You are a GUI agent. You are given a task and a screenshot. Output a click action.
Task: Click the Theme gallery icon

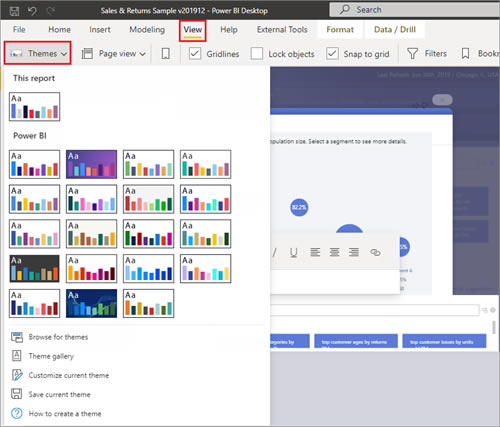(17, 356)
